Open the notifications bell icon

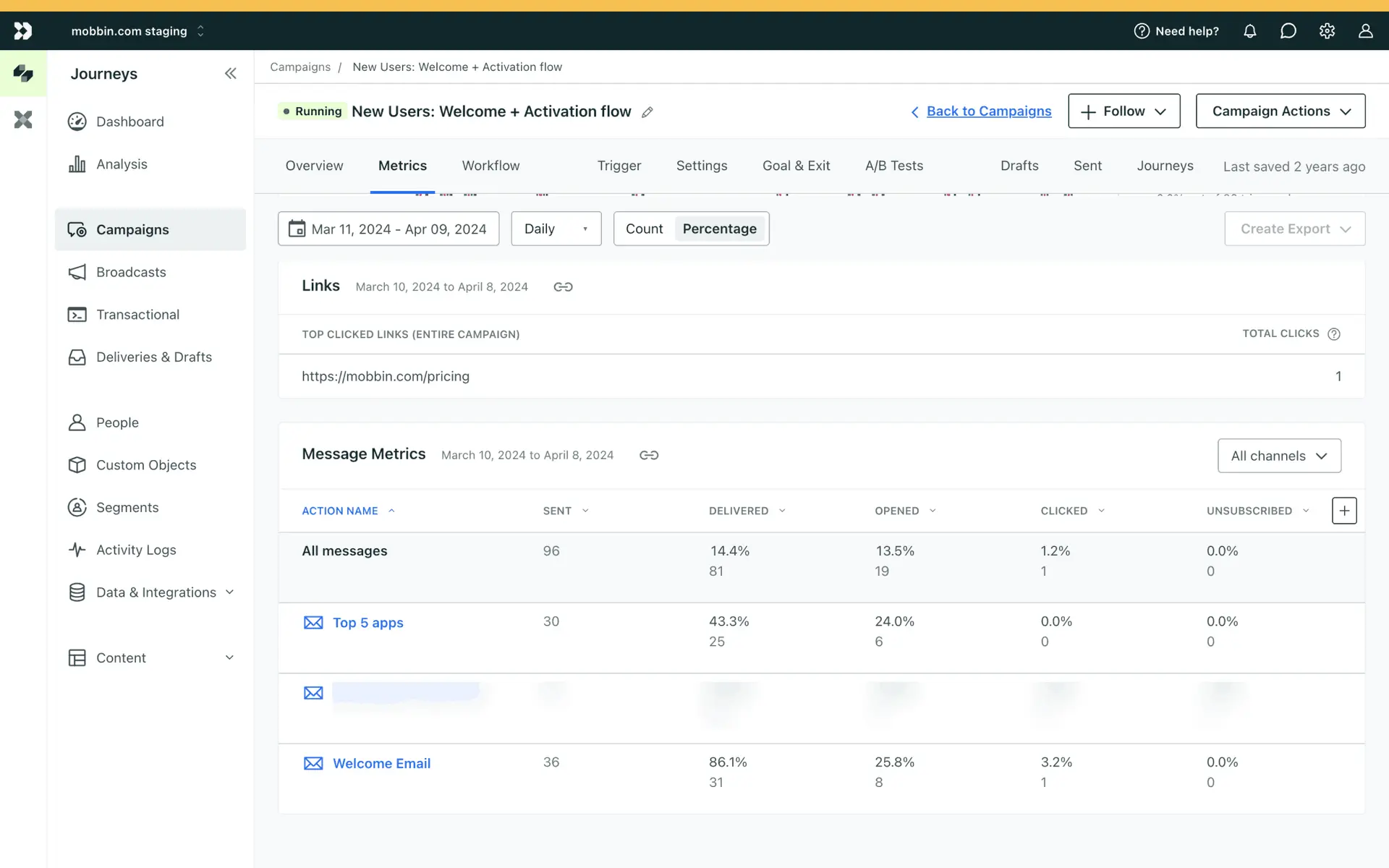(1249, 31)
